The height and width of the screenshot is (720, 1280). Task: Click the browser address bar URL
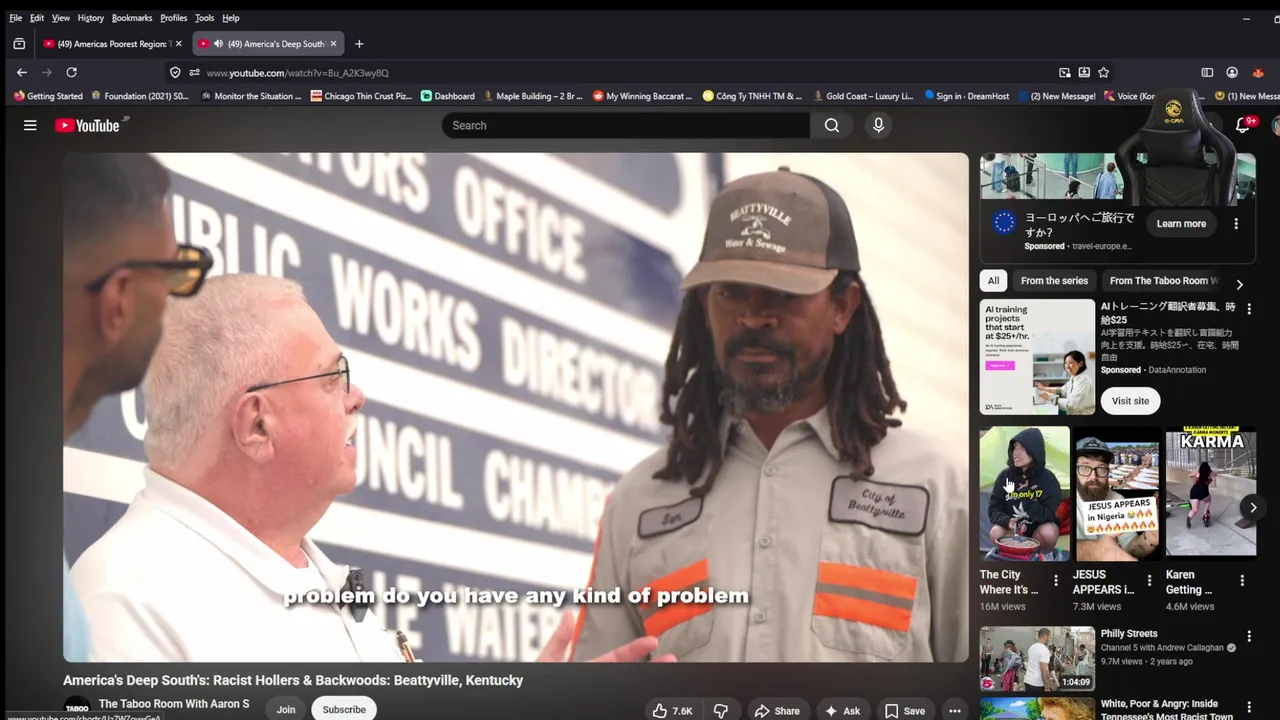297,73
